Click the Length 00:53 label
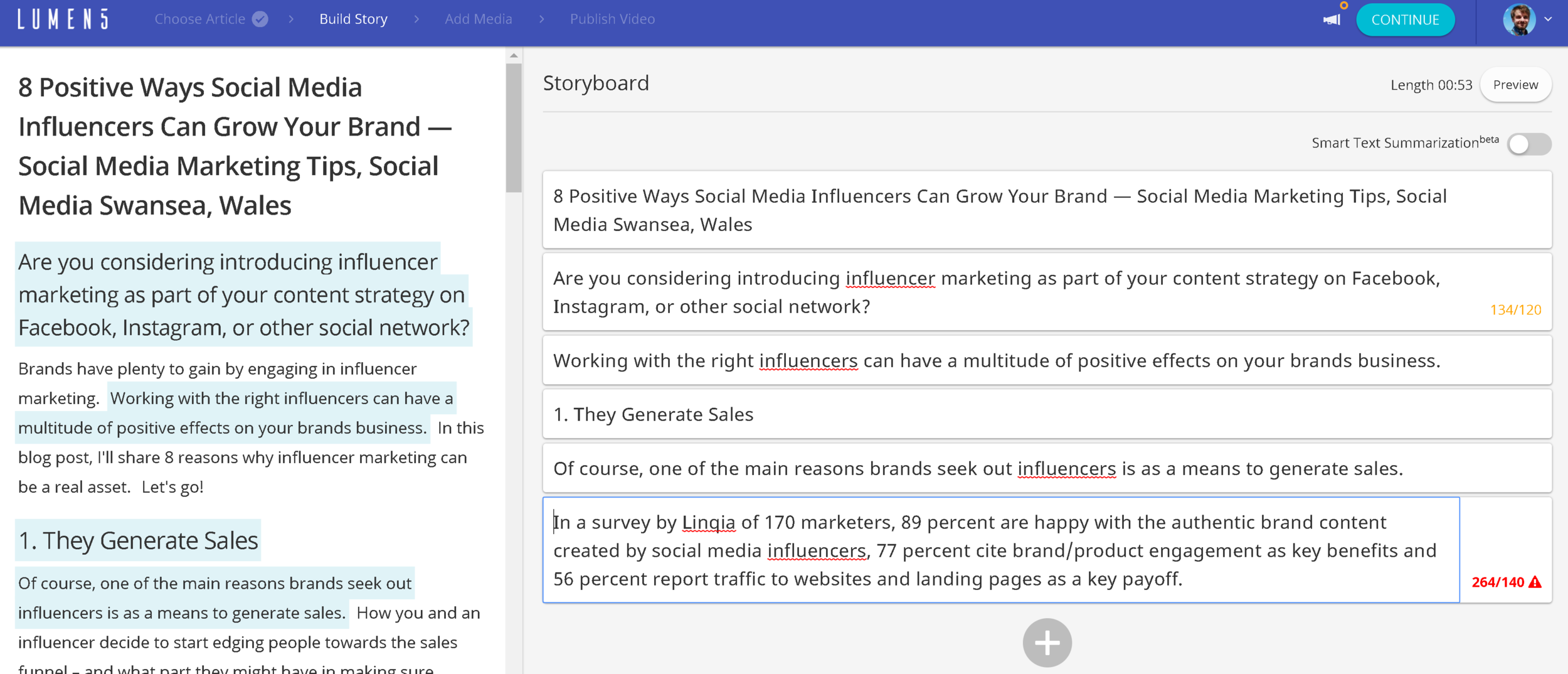The width and height of the screenshot is (1568, 674). coord(1431,85)
